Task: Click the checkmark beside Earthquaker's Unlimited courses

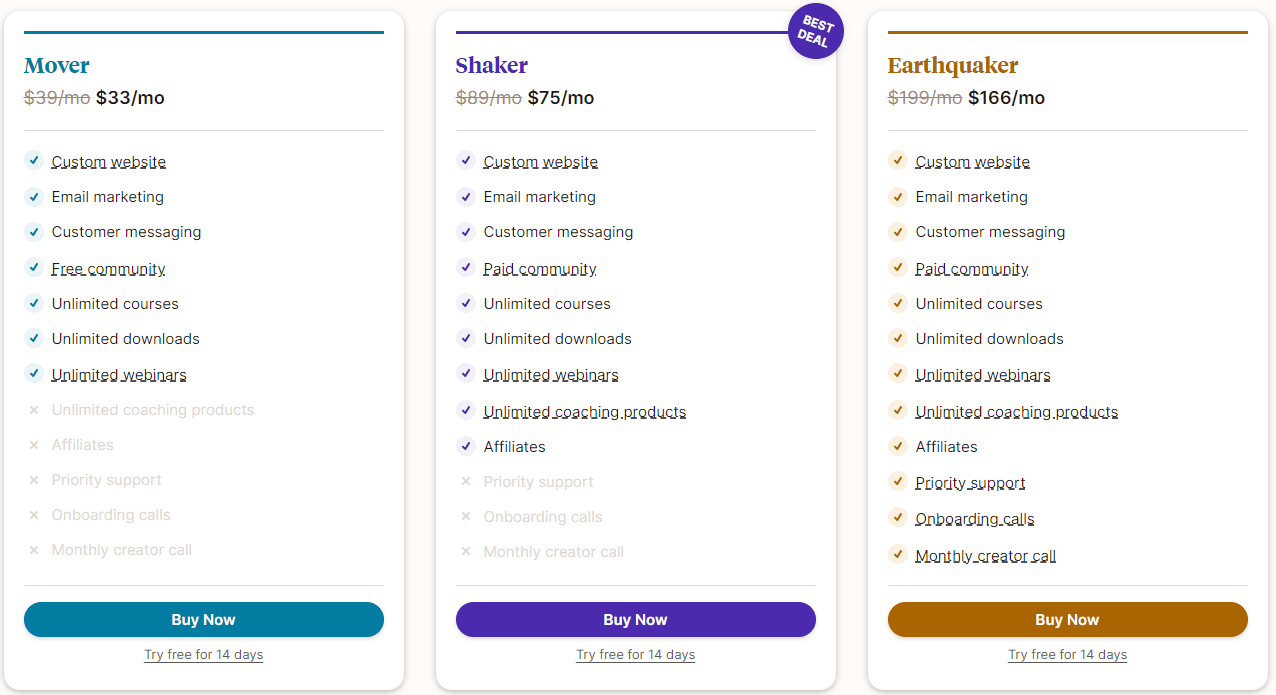Action: coord(898,303)
